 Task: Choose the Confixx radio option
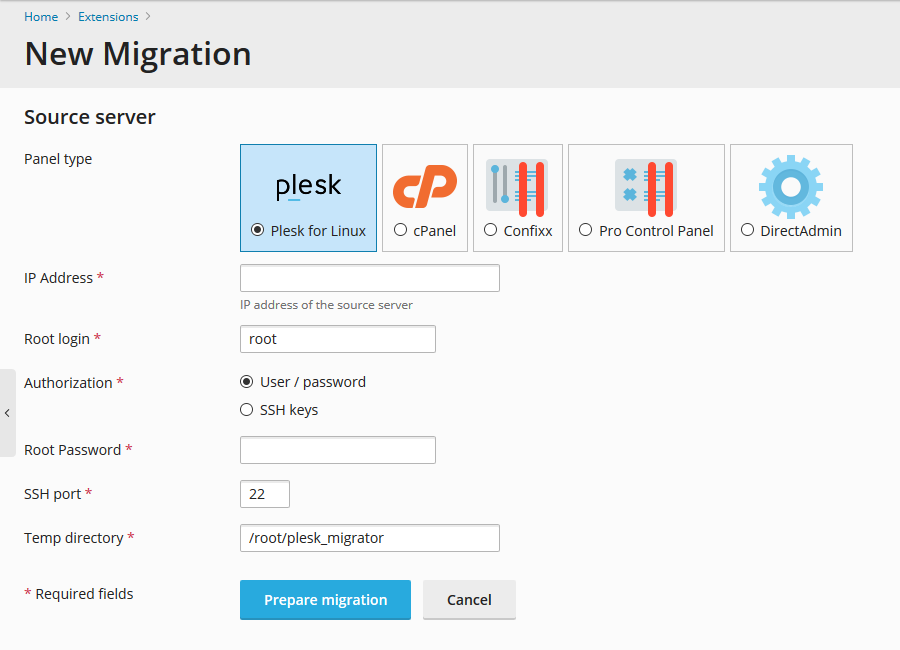[490, 230]
